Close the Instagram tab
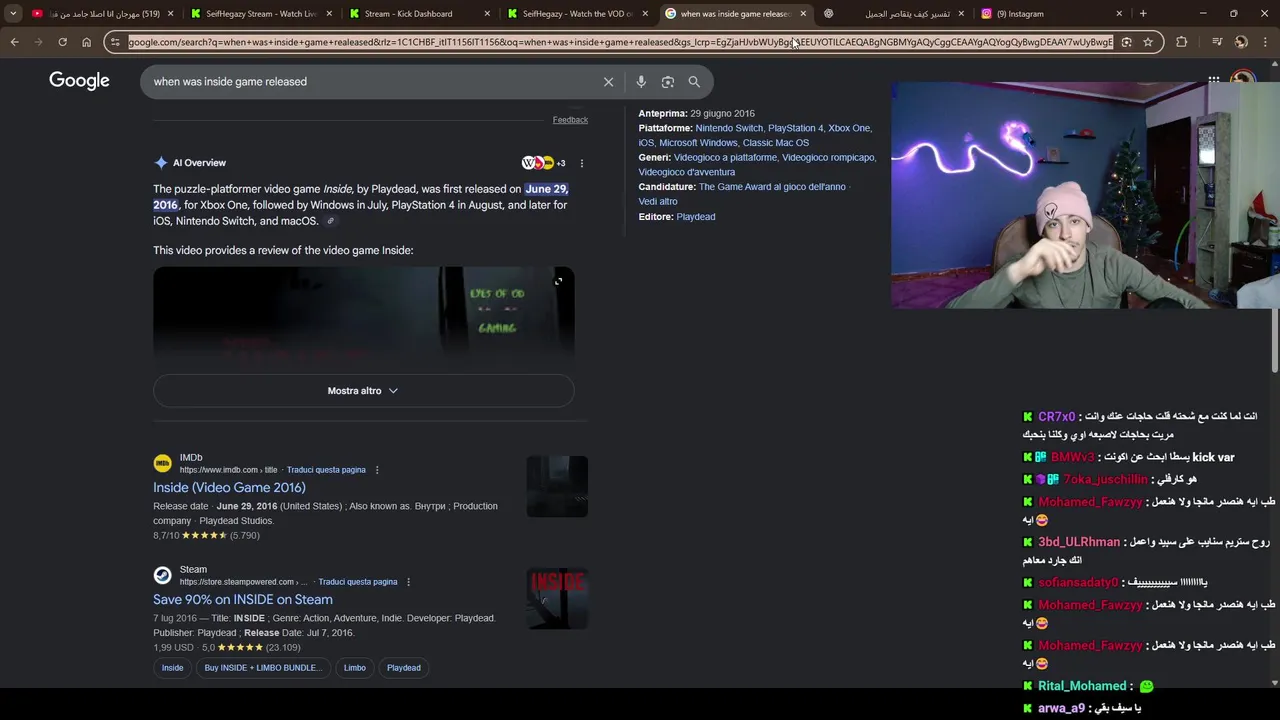1280x720 pixels. [1119, 14]
